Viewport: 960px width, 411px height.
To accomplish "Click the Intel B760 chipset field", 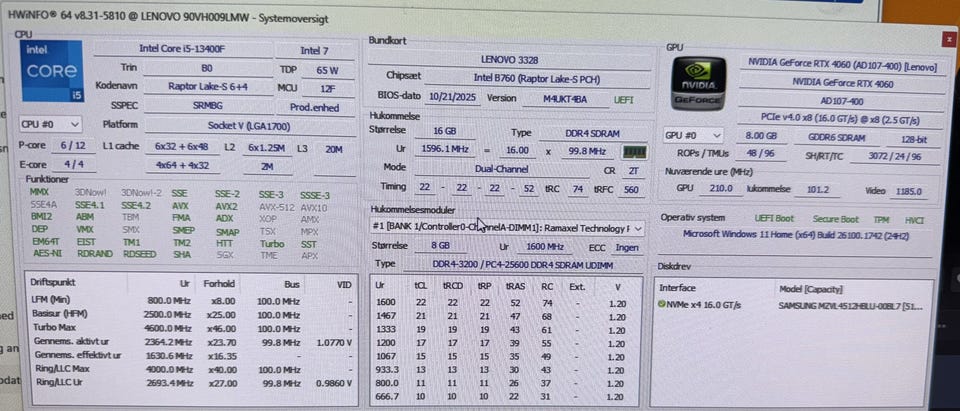I will coord(537,79).
